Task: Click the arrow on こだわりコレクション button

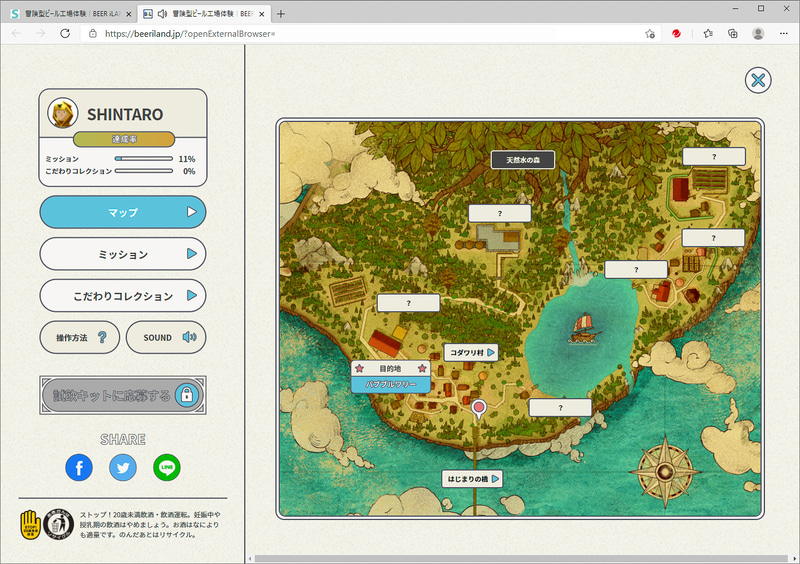Action: click(x=191, y=296)
